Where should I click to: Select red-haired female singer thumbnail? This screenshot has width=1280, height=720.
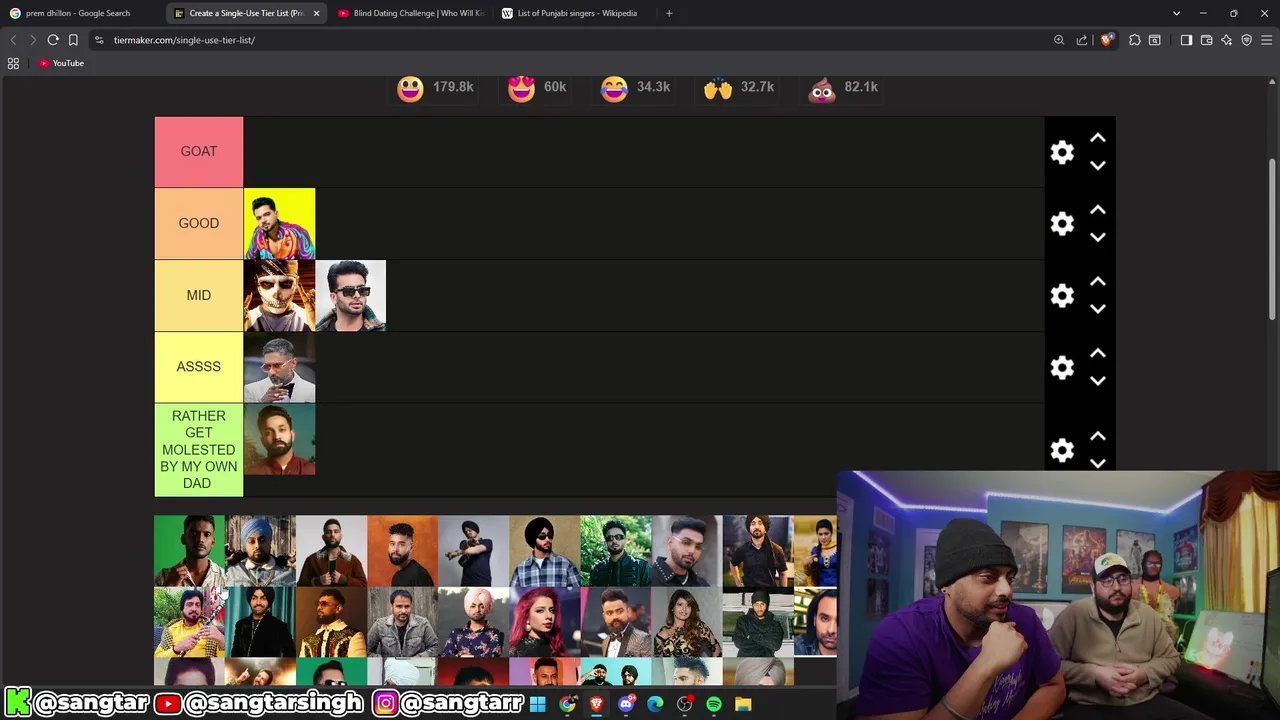(x=544, y=622)
